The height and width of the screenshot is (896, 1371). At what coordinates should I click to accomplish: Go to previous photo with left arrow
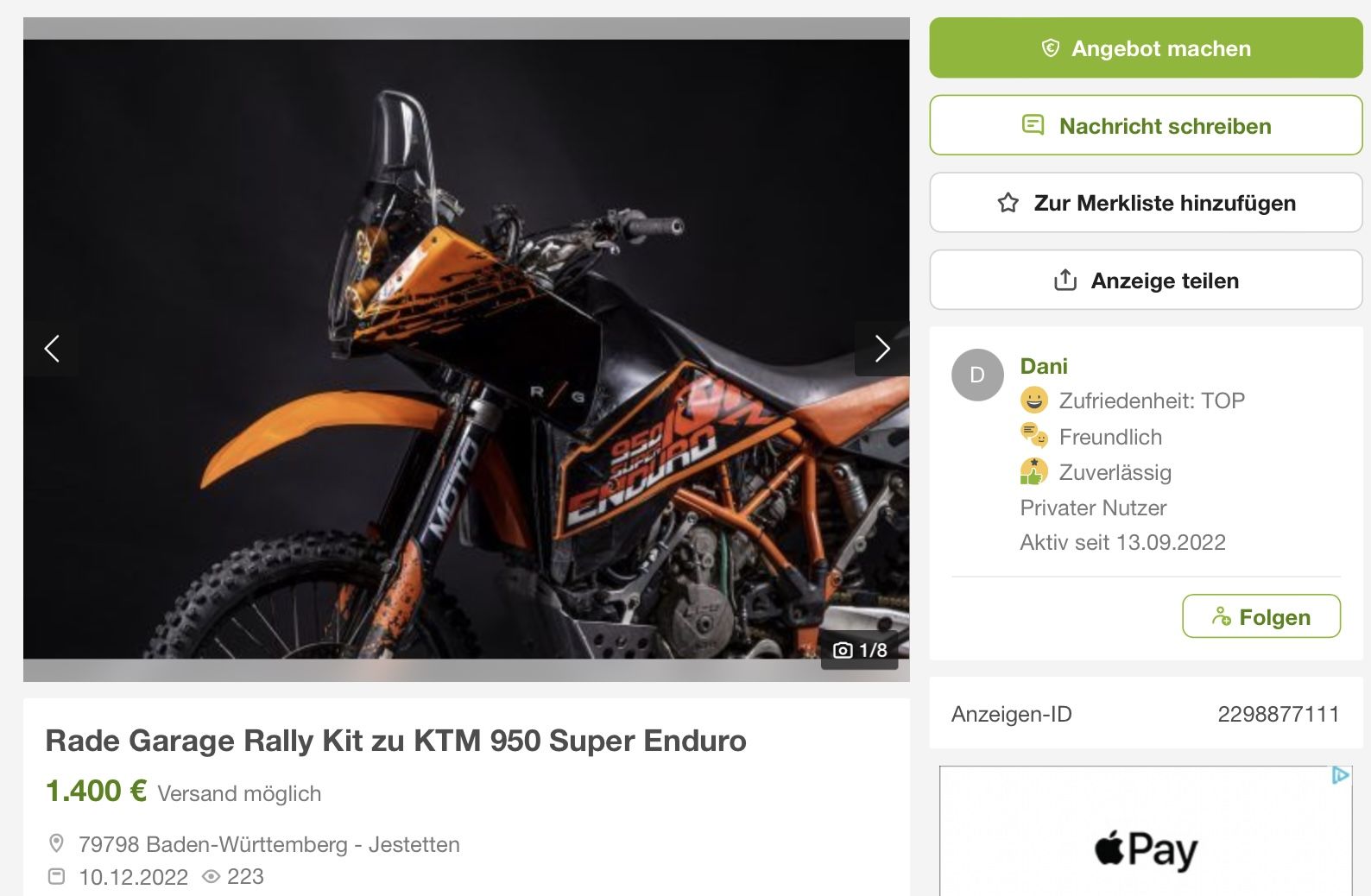coord(52,349)
